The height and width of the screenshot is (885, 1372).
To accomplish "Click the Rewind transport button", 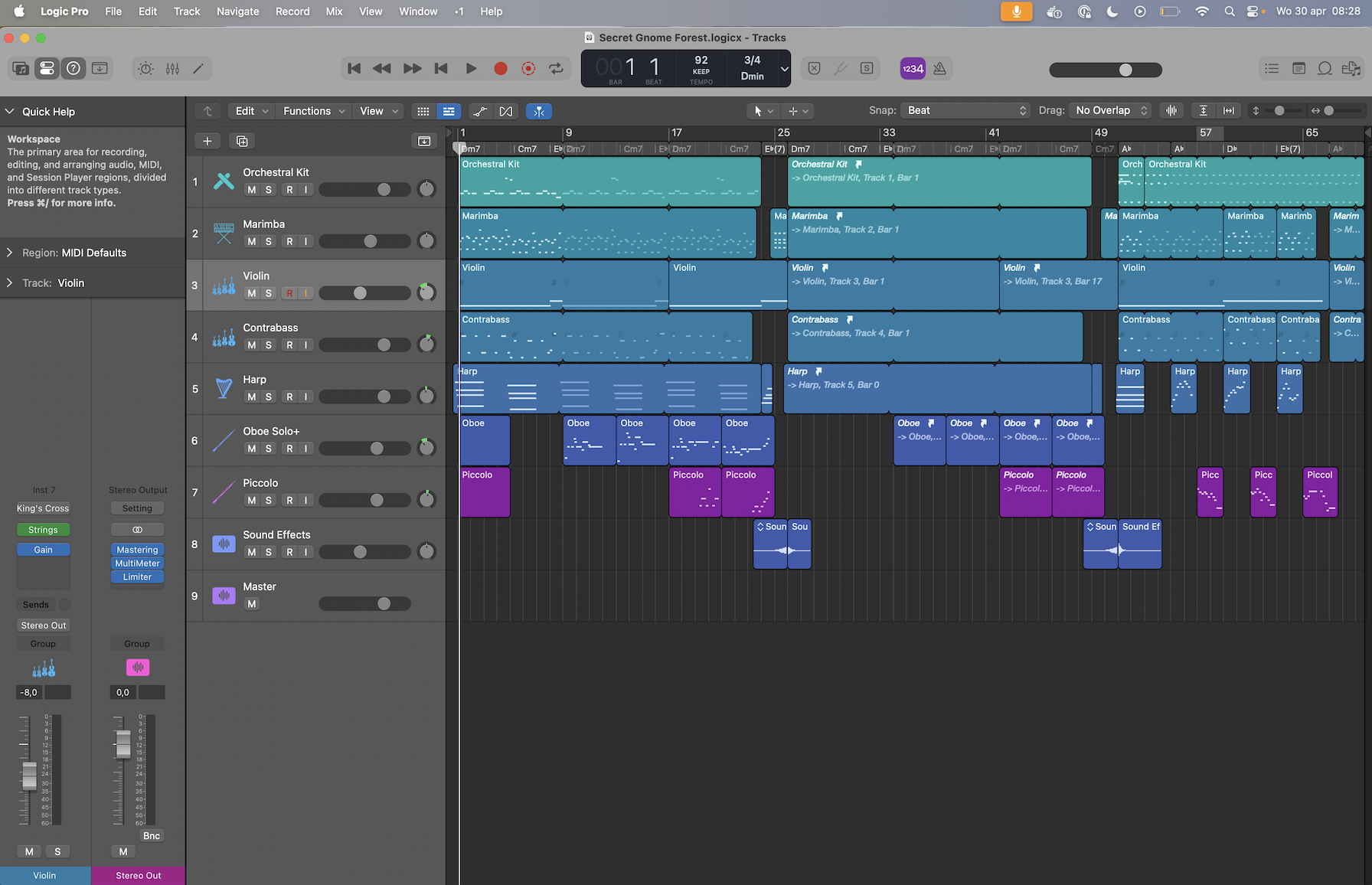I will point(381,68).
